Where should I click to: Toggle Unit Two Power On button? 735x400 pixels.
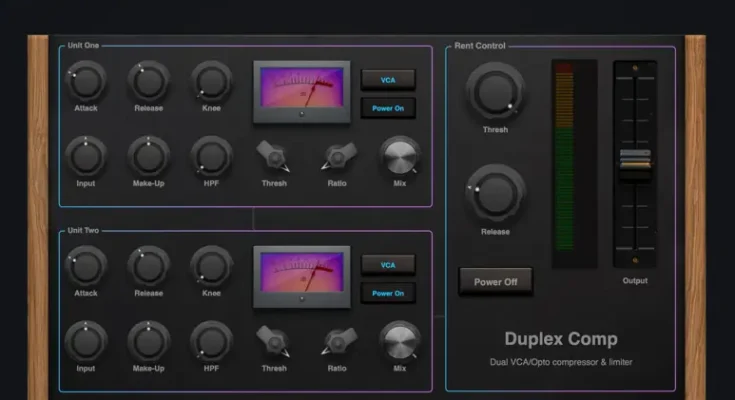(x=388, y=293)
